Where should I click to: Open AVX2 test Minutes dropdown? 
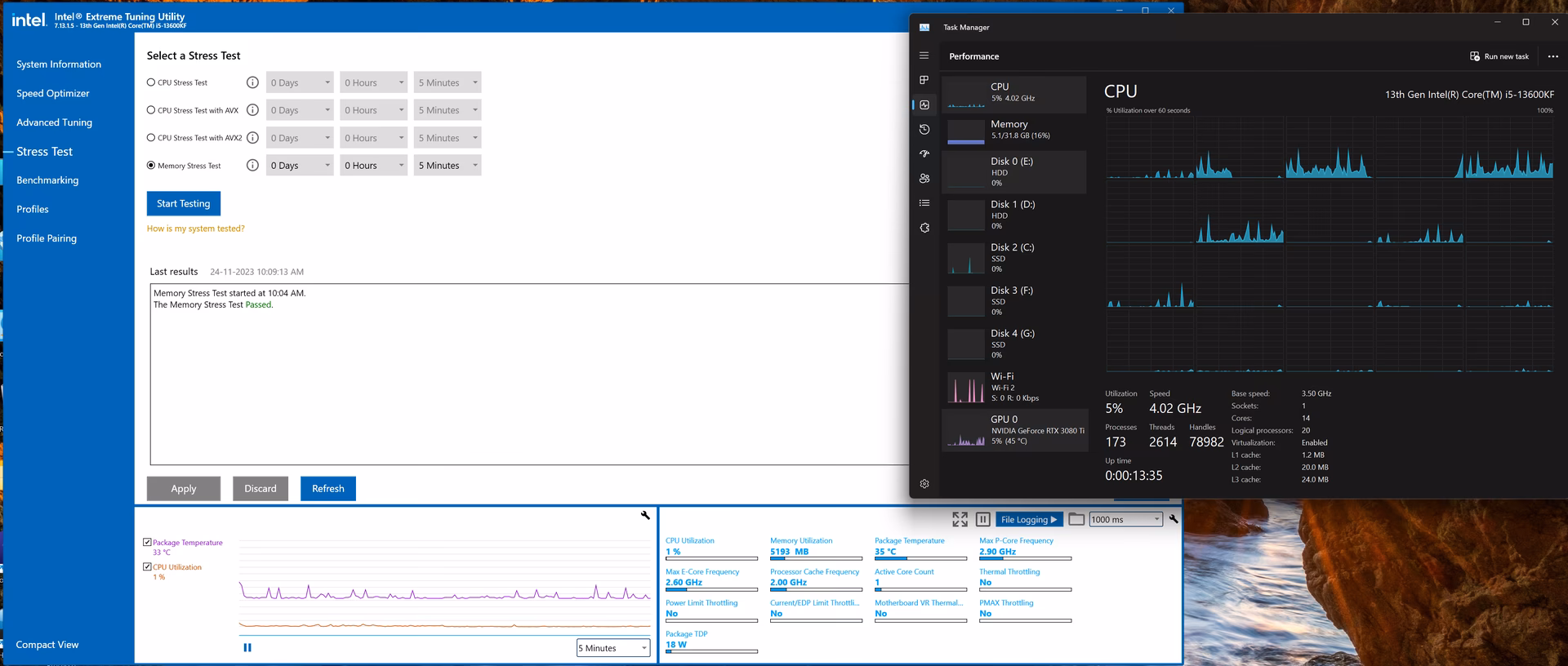click(x=447, y=138)
